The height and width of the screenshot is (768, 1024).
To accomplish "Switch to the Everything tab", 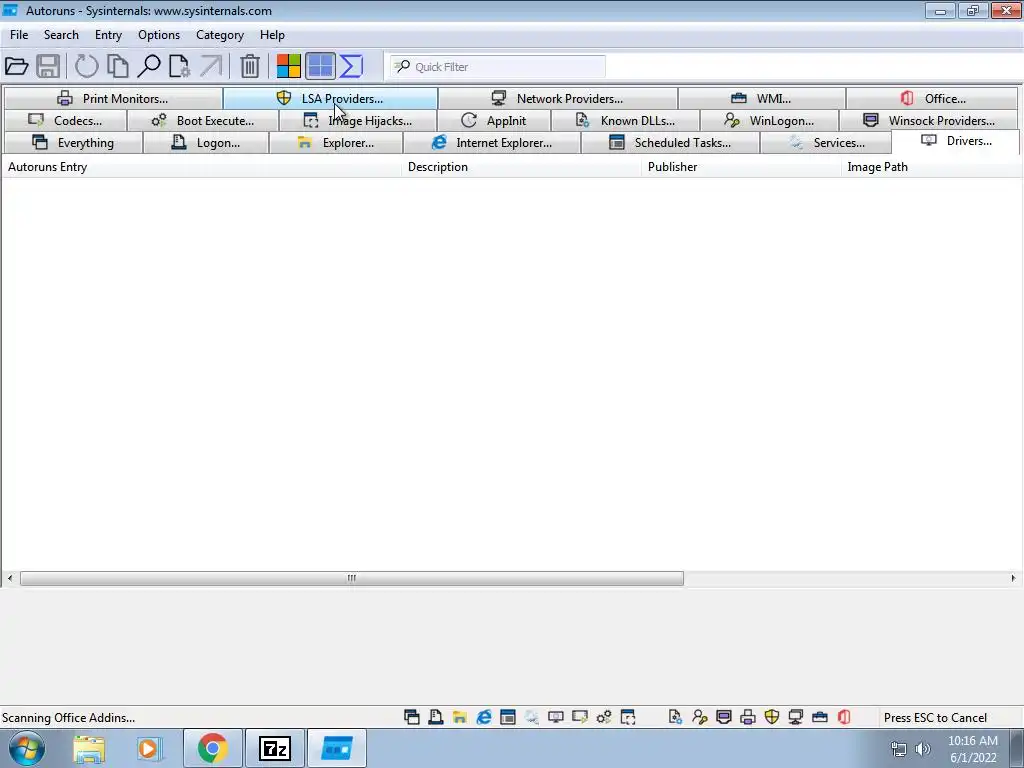I will (73, 143).
